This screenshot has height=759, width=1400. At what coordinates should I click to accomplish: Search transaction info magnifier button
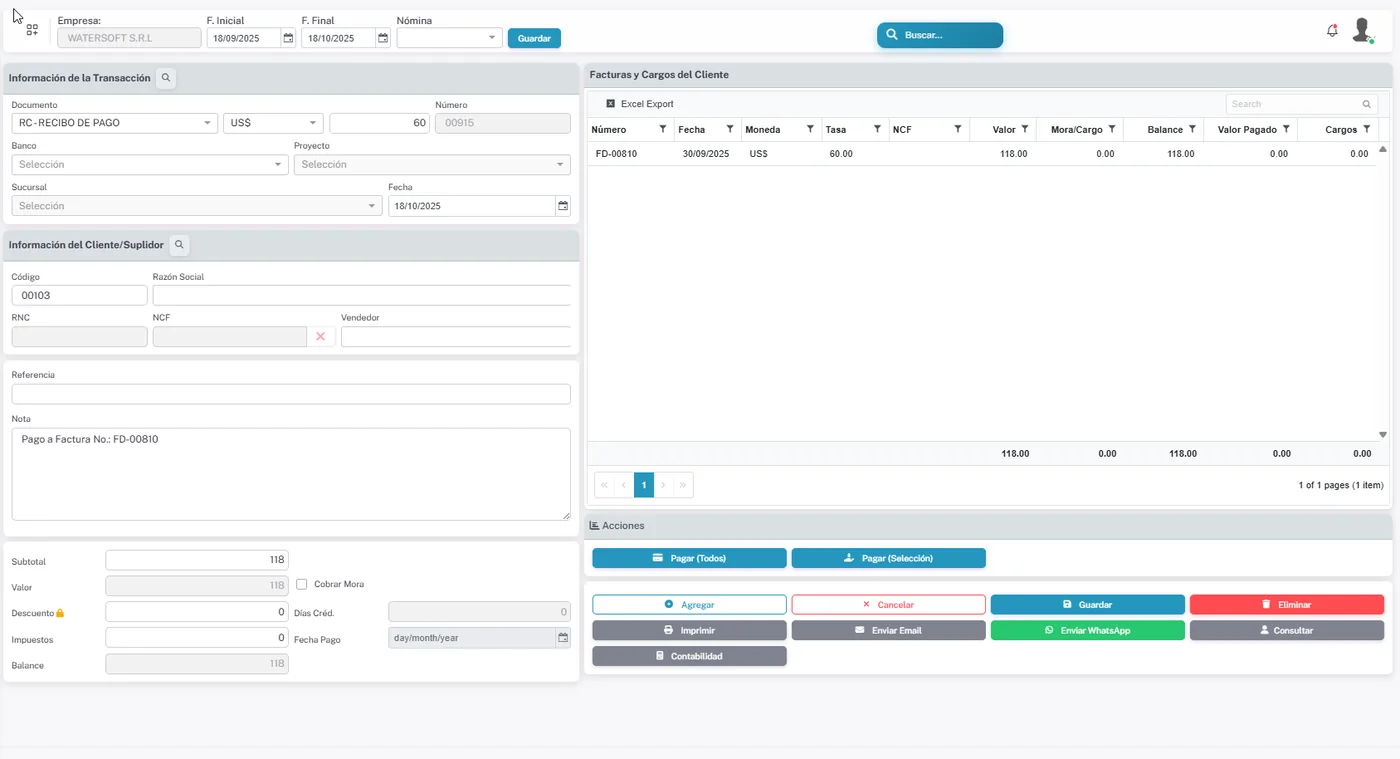click(166, 78)
